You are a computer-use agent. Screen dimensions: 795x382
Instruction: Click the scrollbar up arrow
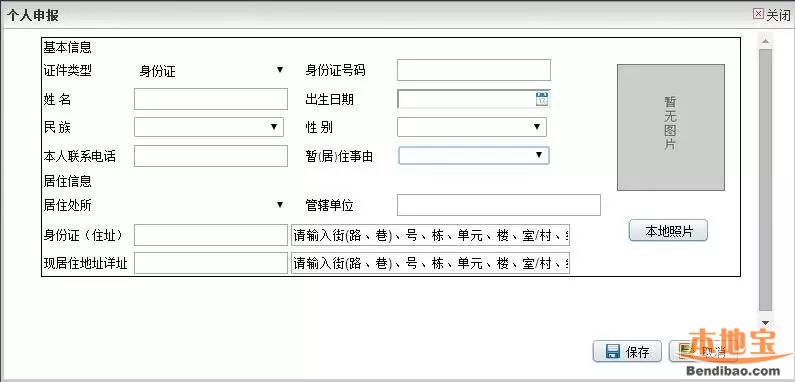(x=766, y=41)
